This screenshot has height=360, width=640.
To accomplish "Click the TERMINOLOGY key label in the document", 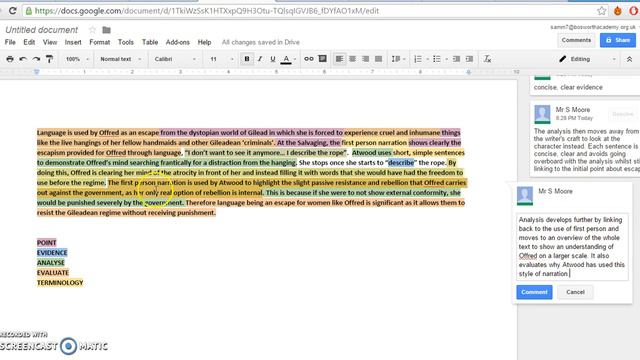I will point(60,282).
